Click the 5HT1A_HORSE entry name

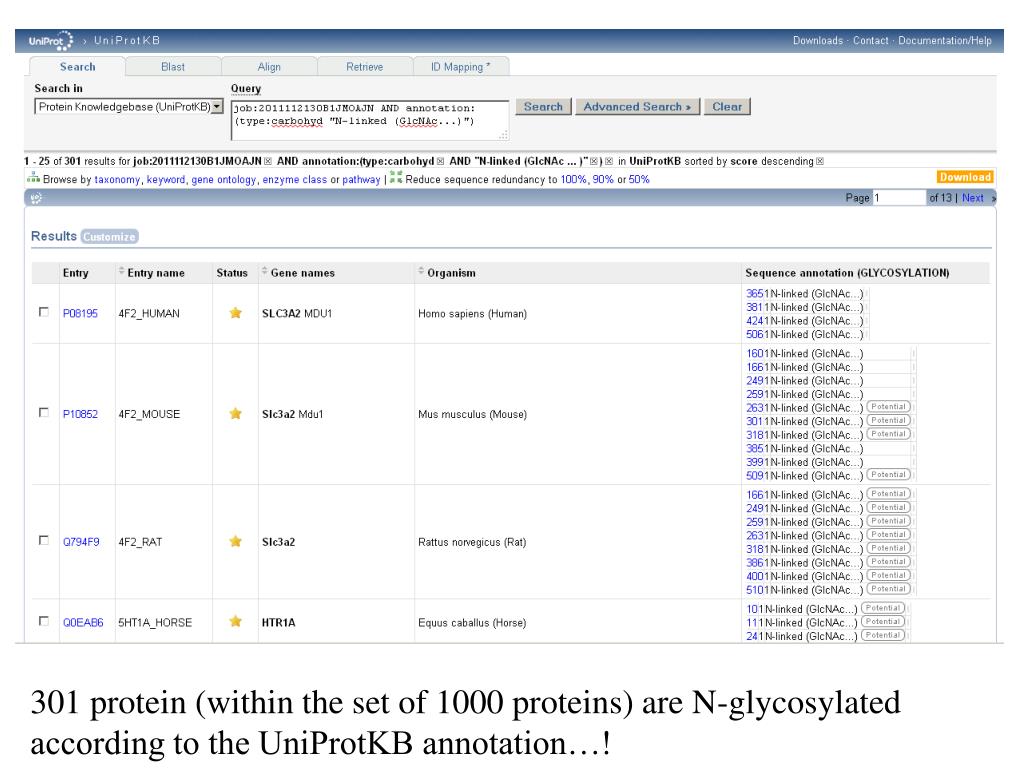(155, 622)
